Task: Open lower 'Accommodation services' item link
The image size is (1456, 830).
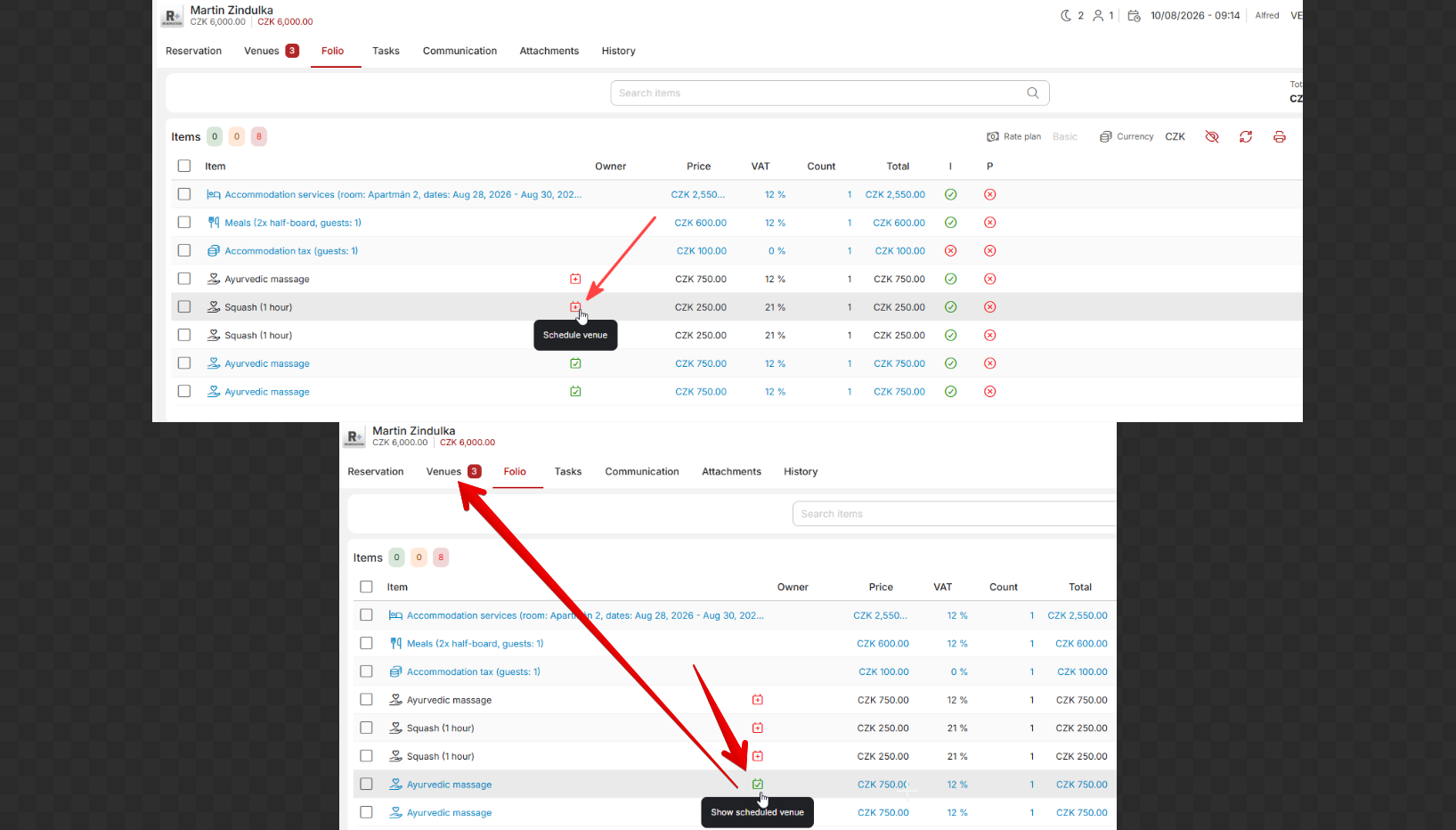Action: point(585,615)
